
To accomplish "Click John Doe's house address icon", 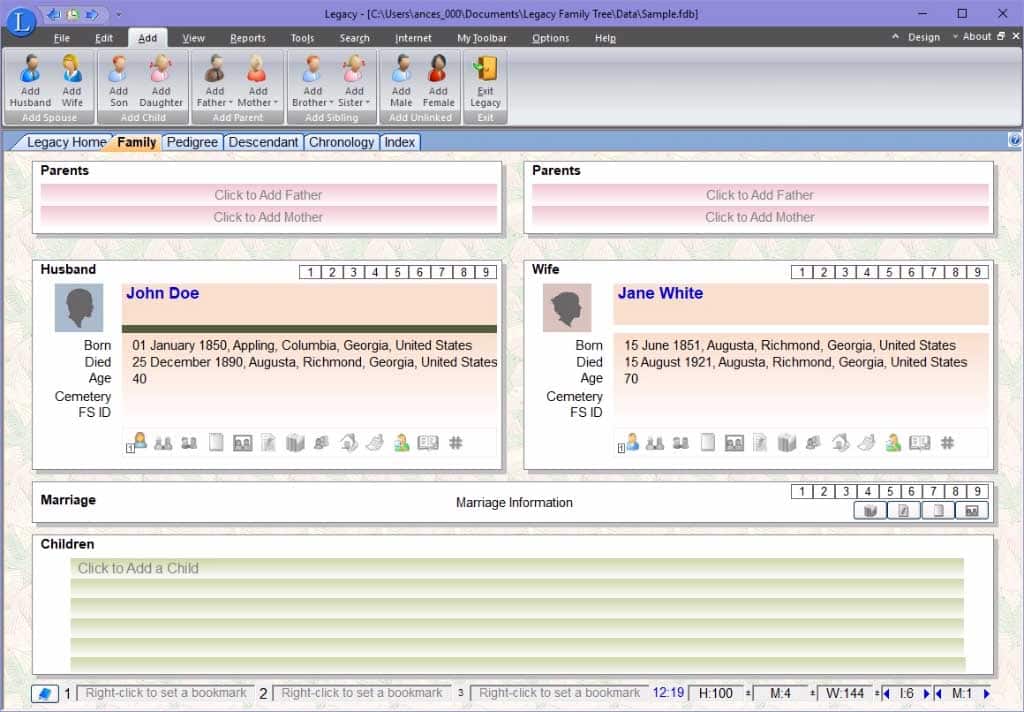I will point(348,443).
